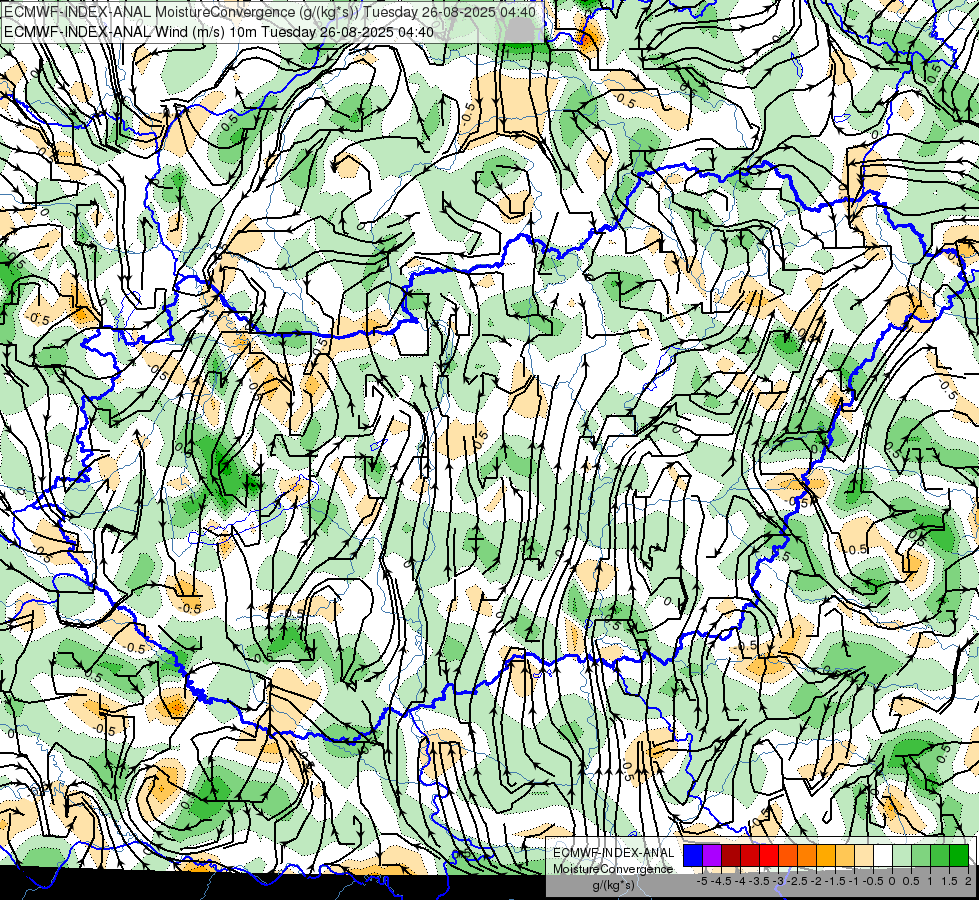Click the orange swatch (-2.5 to -2)
979x900 pixels.
tap(807, 855)
